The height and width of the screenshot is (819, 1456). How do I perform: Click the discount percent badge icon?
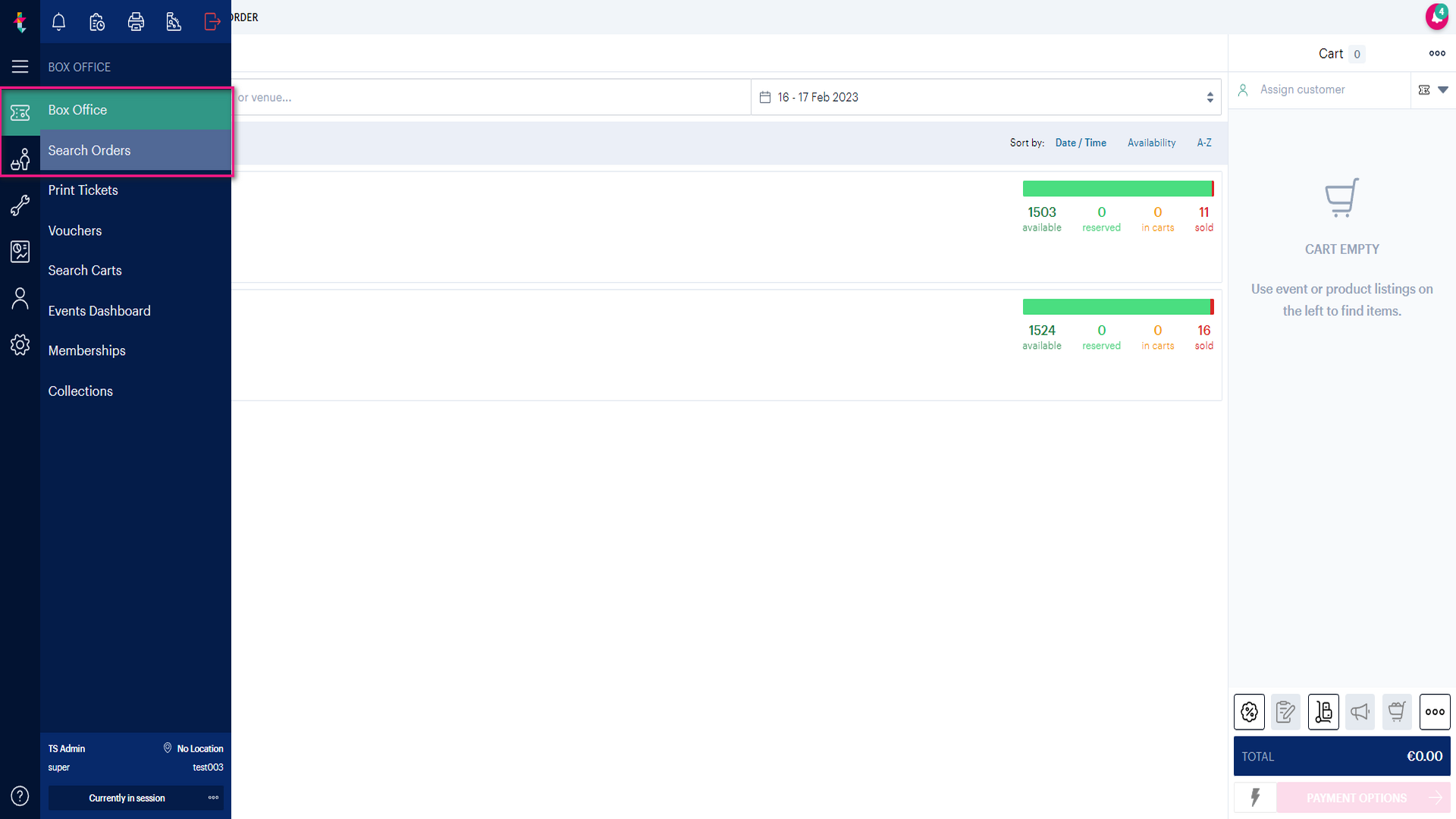click(x=1250, y=712)
